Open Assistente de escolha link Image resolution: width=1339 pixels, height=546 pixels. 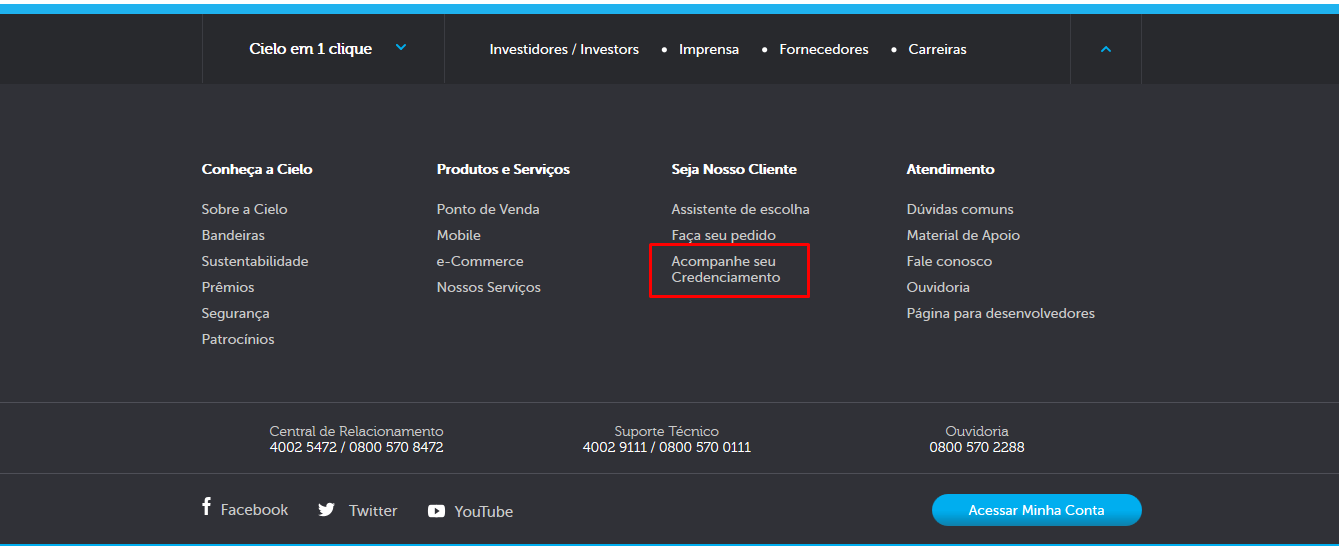[x=740, y=209]
